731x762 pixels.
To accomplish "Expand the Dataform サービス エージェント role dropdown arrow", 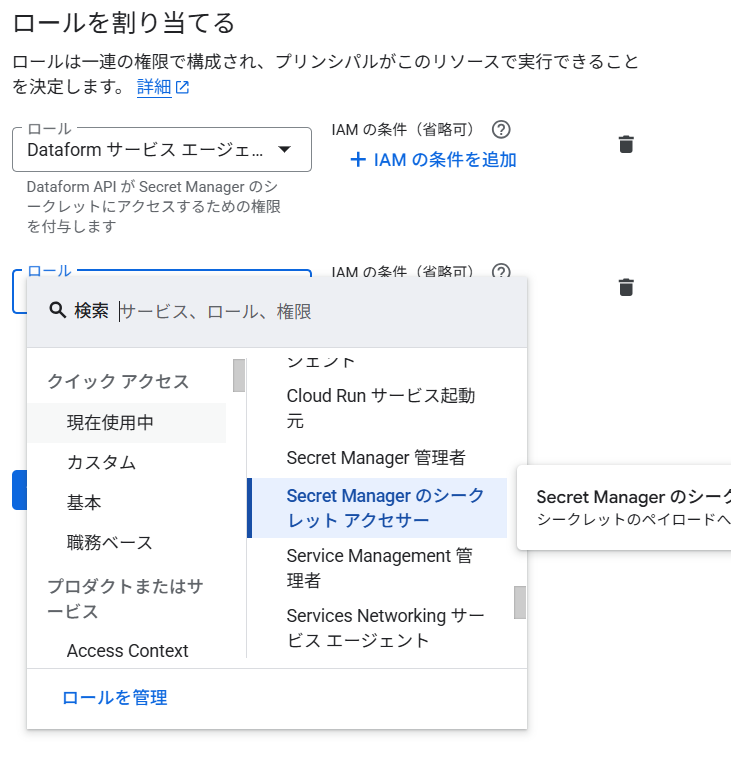I will (x=284, y=150).
